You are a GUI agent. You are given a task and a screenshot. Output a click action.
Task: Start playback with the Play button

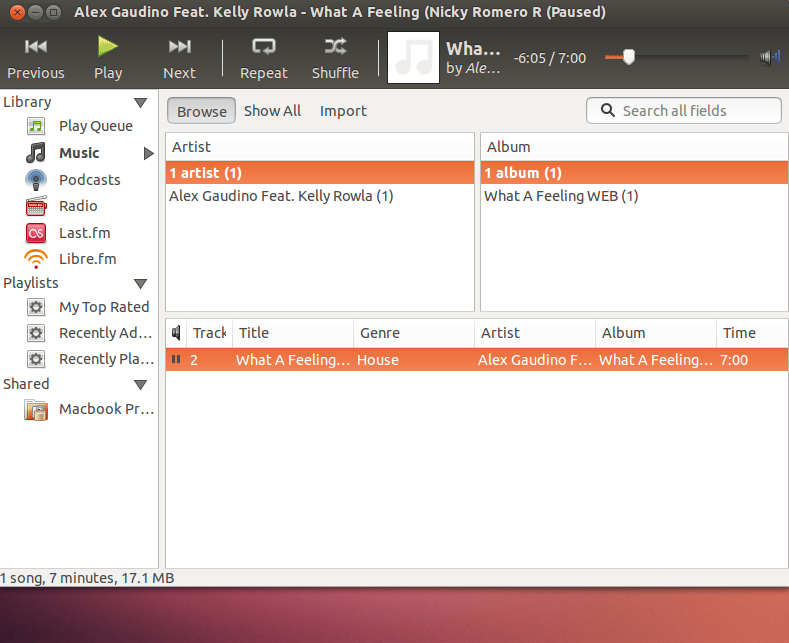coord(108,58)
